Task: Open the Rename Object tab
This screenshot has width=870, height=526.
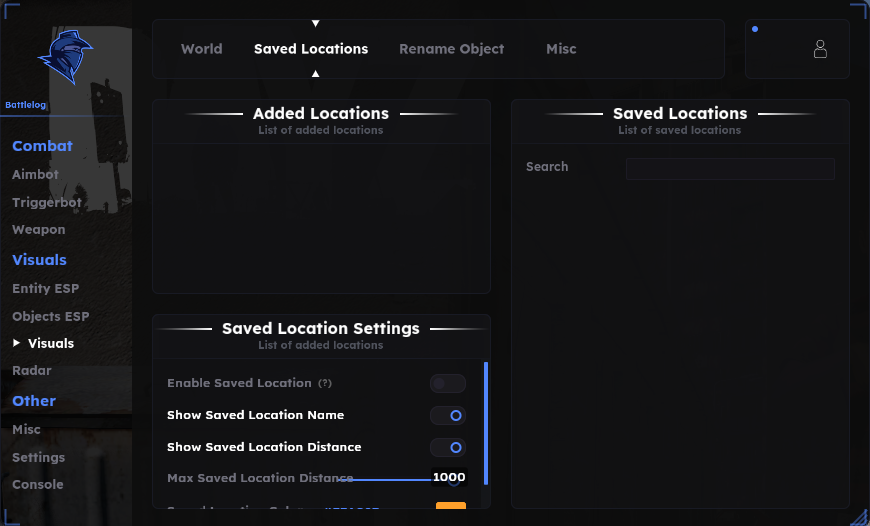Action: click(452, 49)
